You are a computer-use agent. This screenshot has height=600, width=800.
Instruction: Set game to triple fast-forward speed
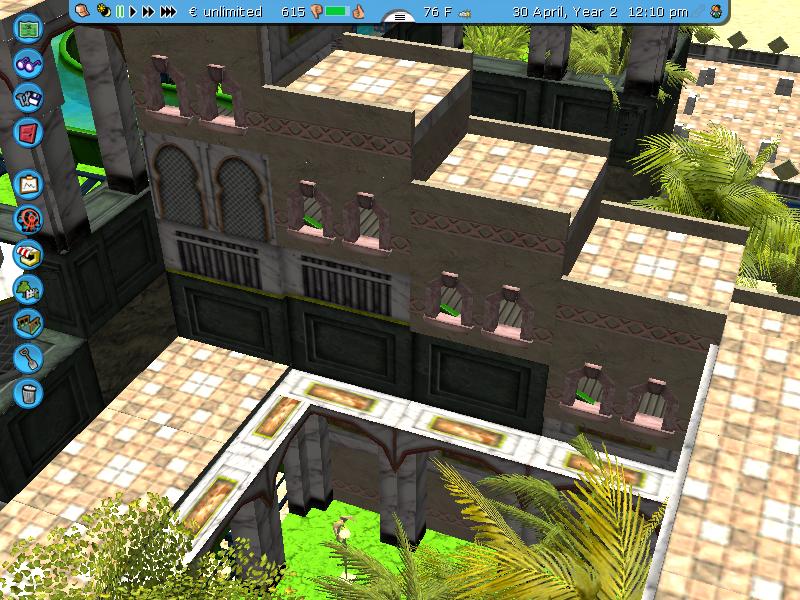point(168,11)
